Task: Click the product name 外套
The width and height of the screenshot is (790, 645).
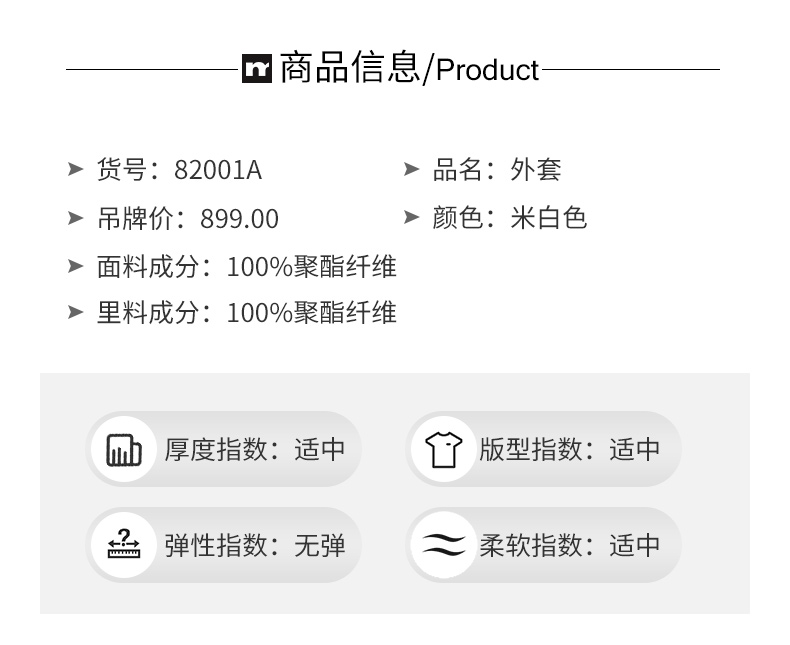Action: [x=536, y=170]
